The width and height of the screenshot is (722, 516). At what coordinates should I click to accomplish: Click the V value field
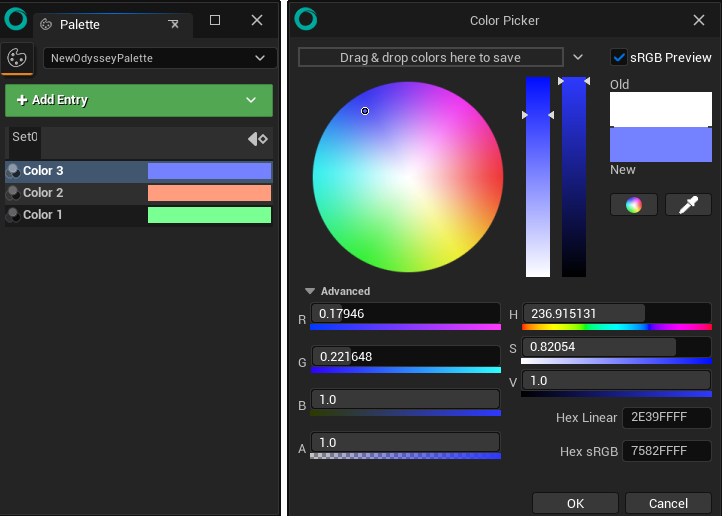pyautogui.click(x=617, y=381)
